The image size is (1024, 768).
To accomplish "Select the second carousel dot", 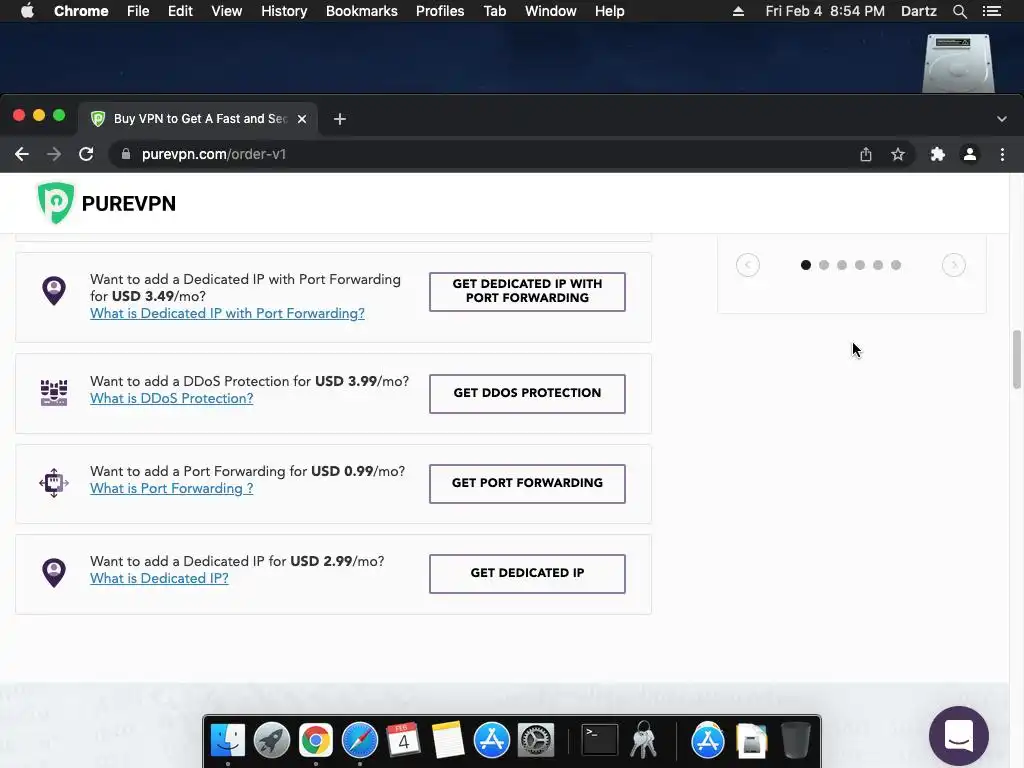I will (824, 265).
